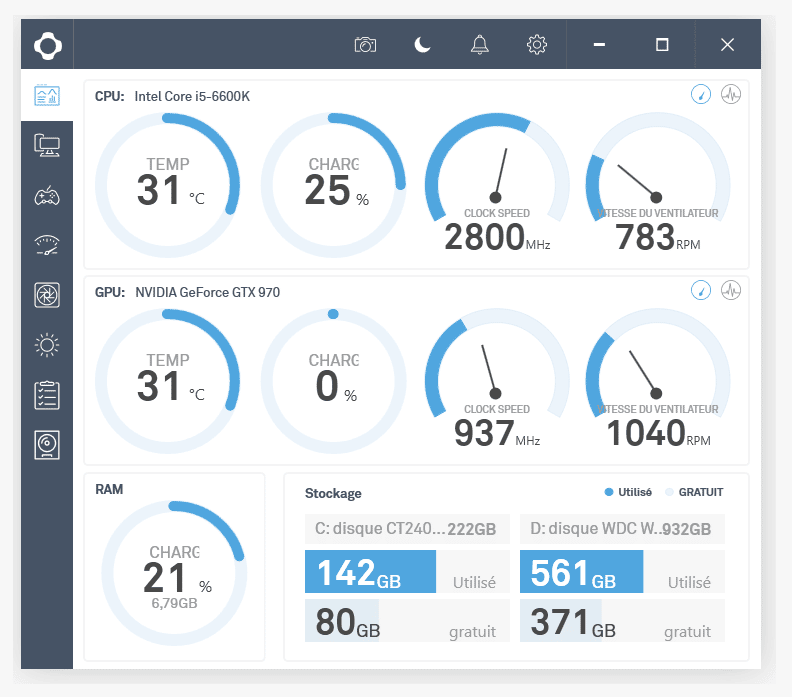Image resolution: width=792 pixels, height=697 pixels.
Task: Open settings gear in title bar
Action: pyautogui.click(x=537, y=45)
